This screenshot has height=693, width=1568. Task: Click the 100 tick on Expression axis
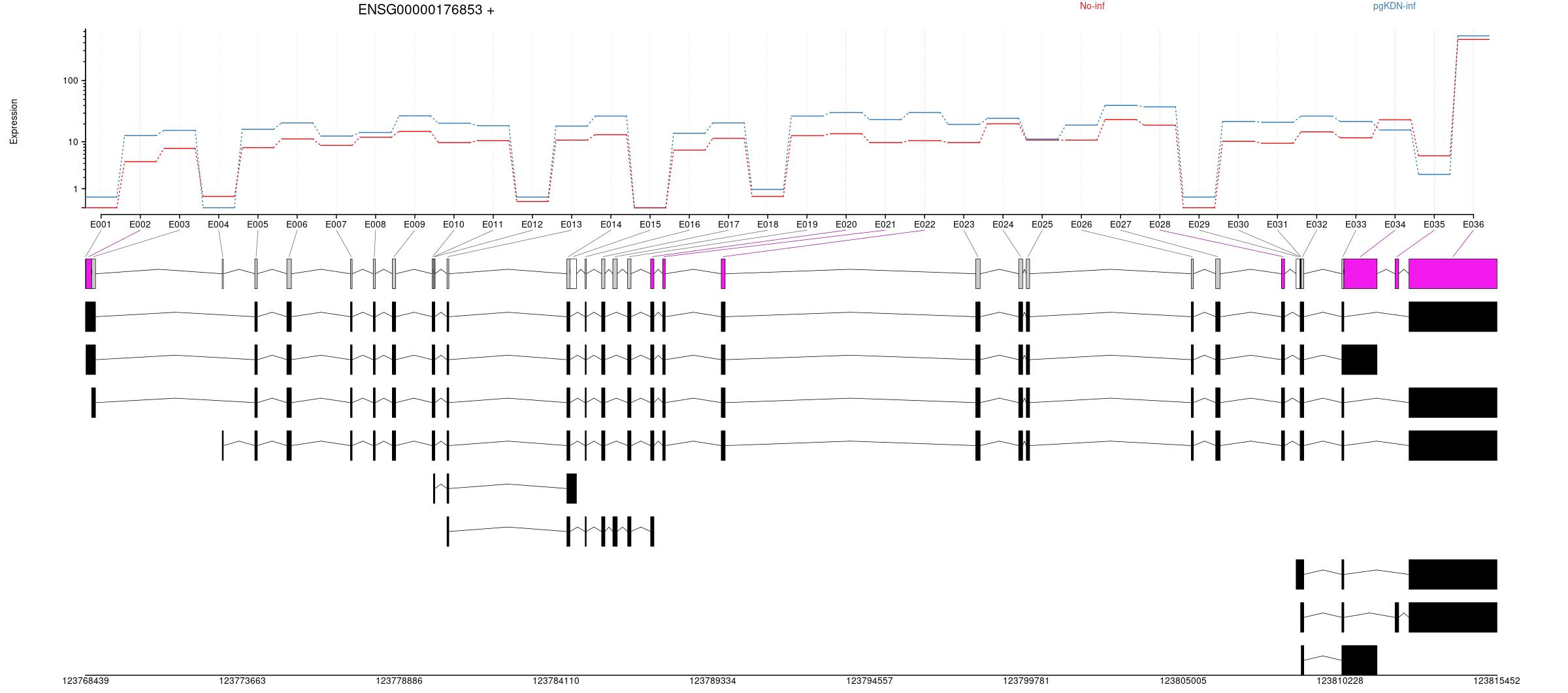[x=70, y=81]
